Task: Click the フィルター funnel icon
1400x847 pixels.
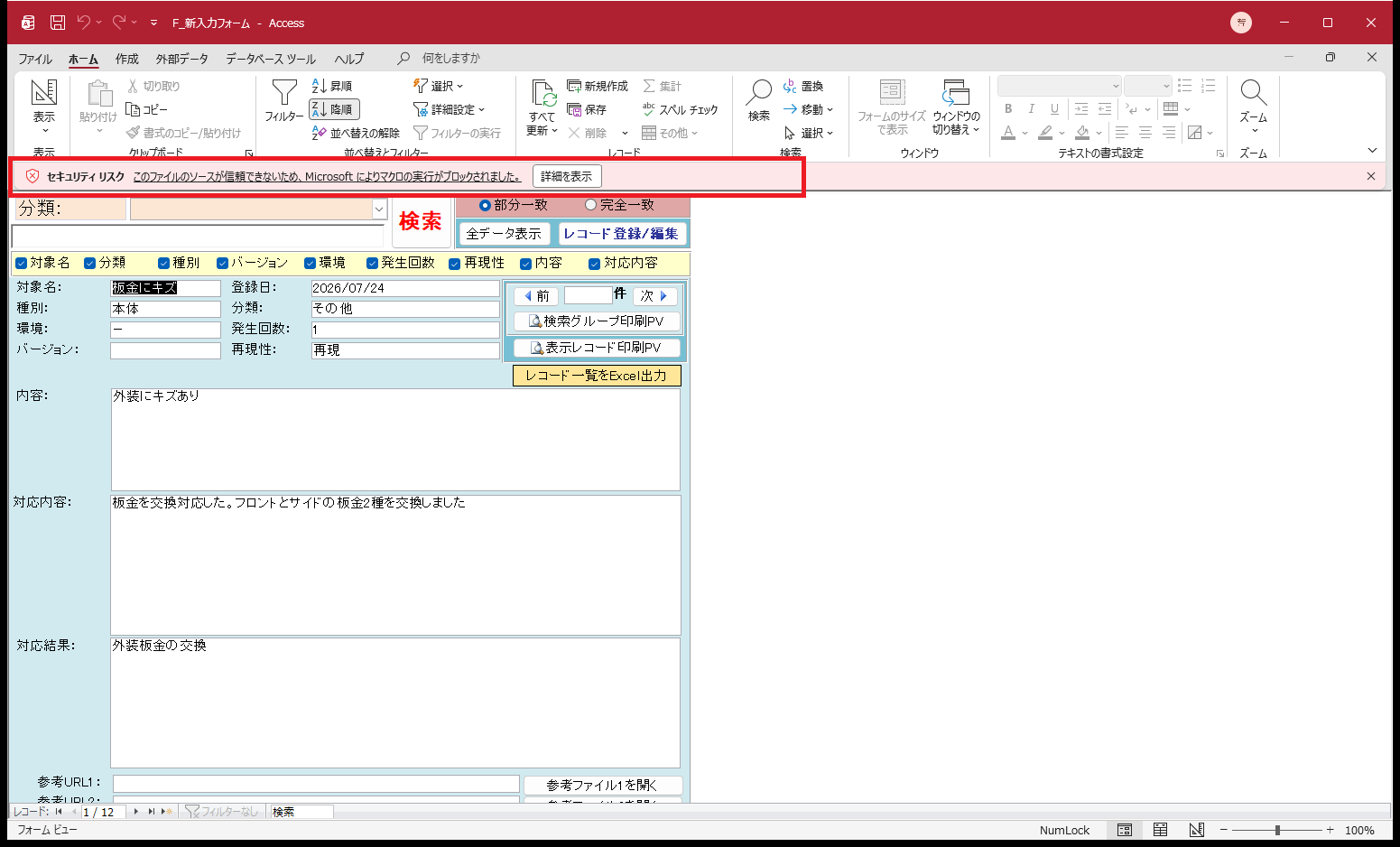Action: tap(284, 92)
